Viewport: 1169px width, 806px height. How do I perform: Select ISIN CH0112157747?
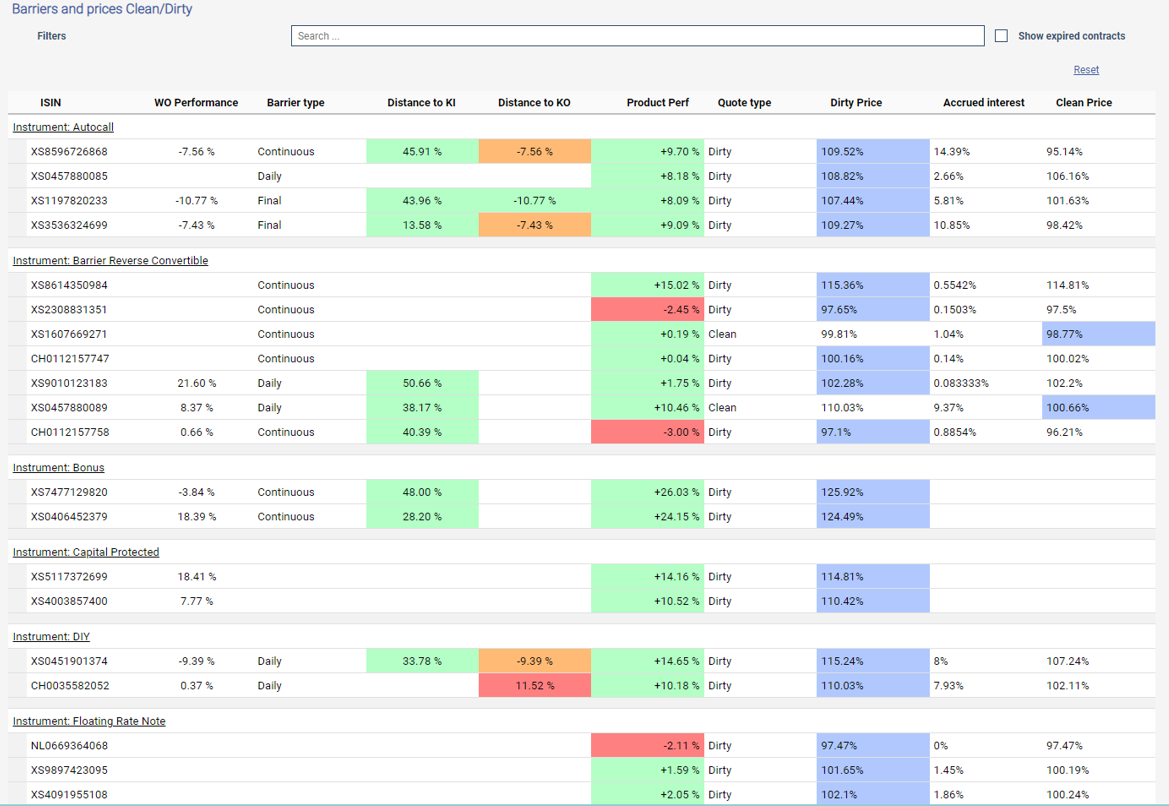[x=70, y=359]
